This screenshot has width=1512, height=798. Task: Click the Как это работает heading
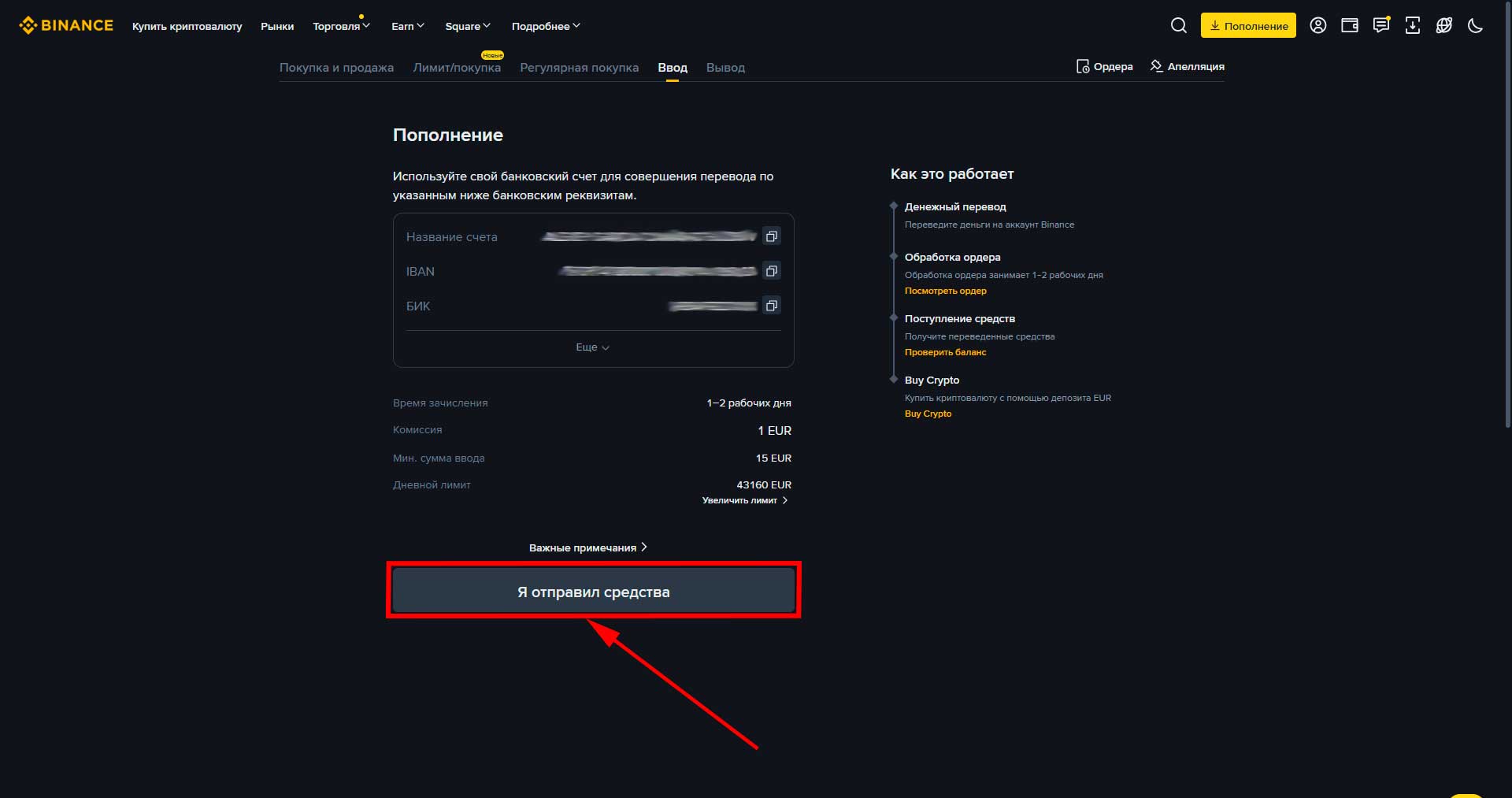952,174
